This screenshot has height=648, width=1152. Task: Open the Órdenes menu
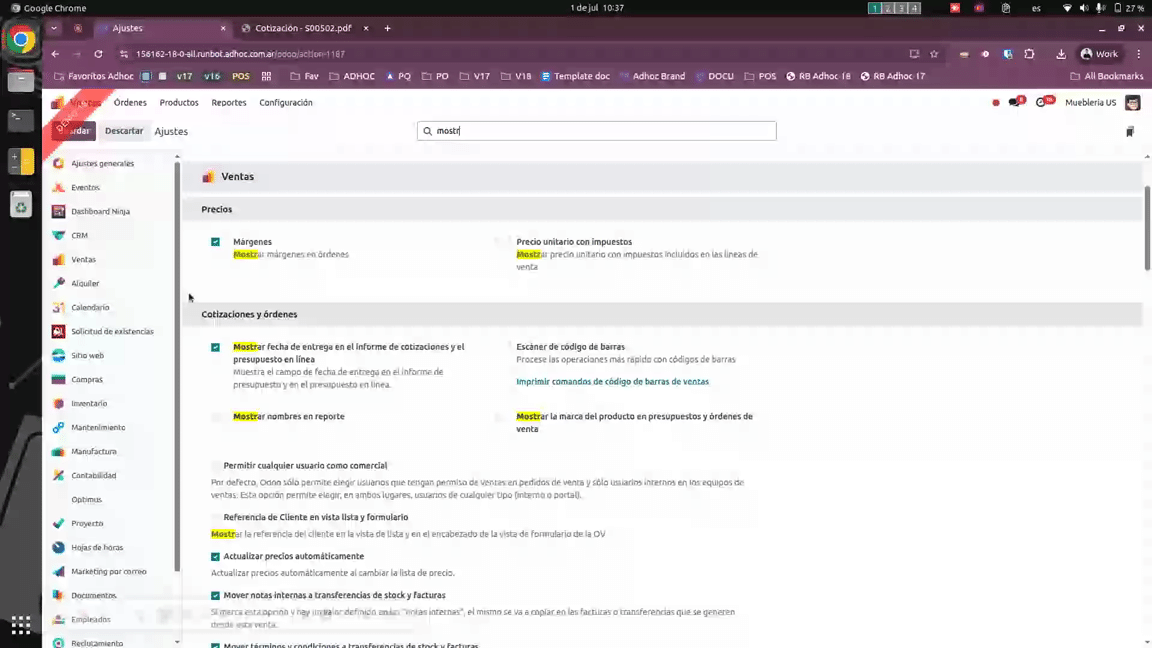point(130,102)
